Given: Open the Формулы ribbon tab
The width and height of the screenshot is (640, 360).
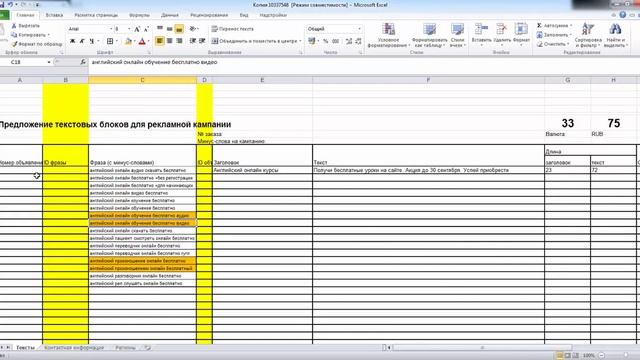Looking at the screenshot, I should [139, 15].
